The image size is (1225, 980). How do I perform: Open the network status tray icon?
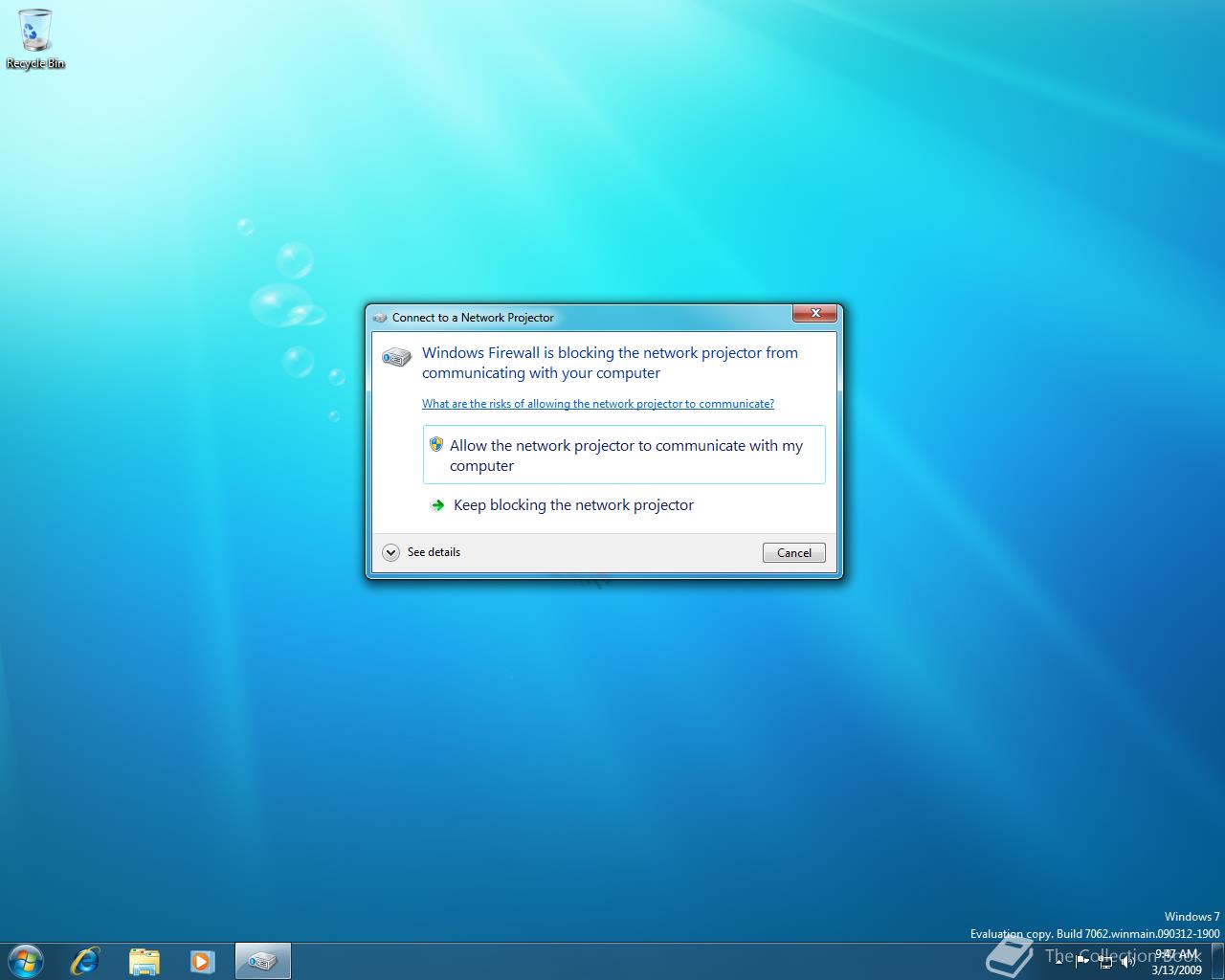click(x=1105, y=962)
